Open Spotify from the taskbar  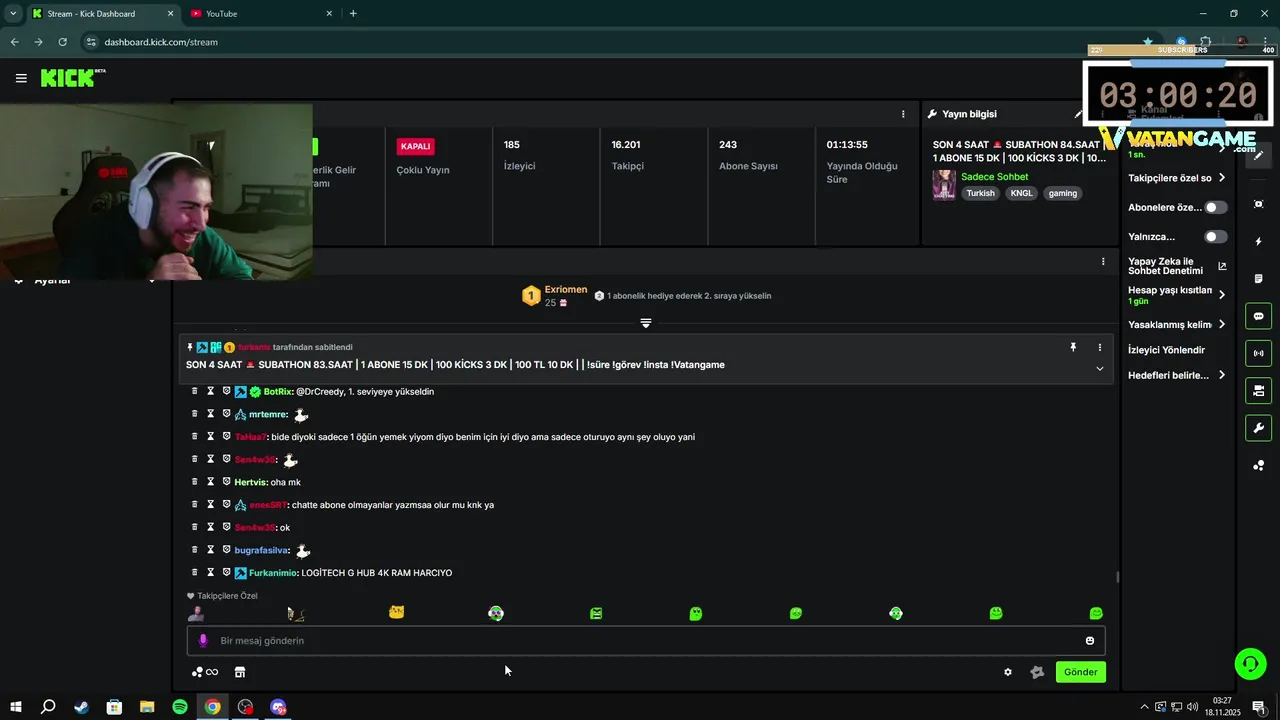coord(180,707)
